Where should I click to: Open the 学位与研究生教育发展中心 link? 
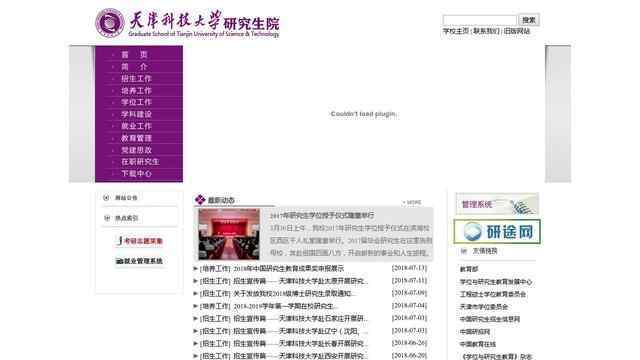pyautogui.click(x=496, y=282)
